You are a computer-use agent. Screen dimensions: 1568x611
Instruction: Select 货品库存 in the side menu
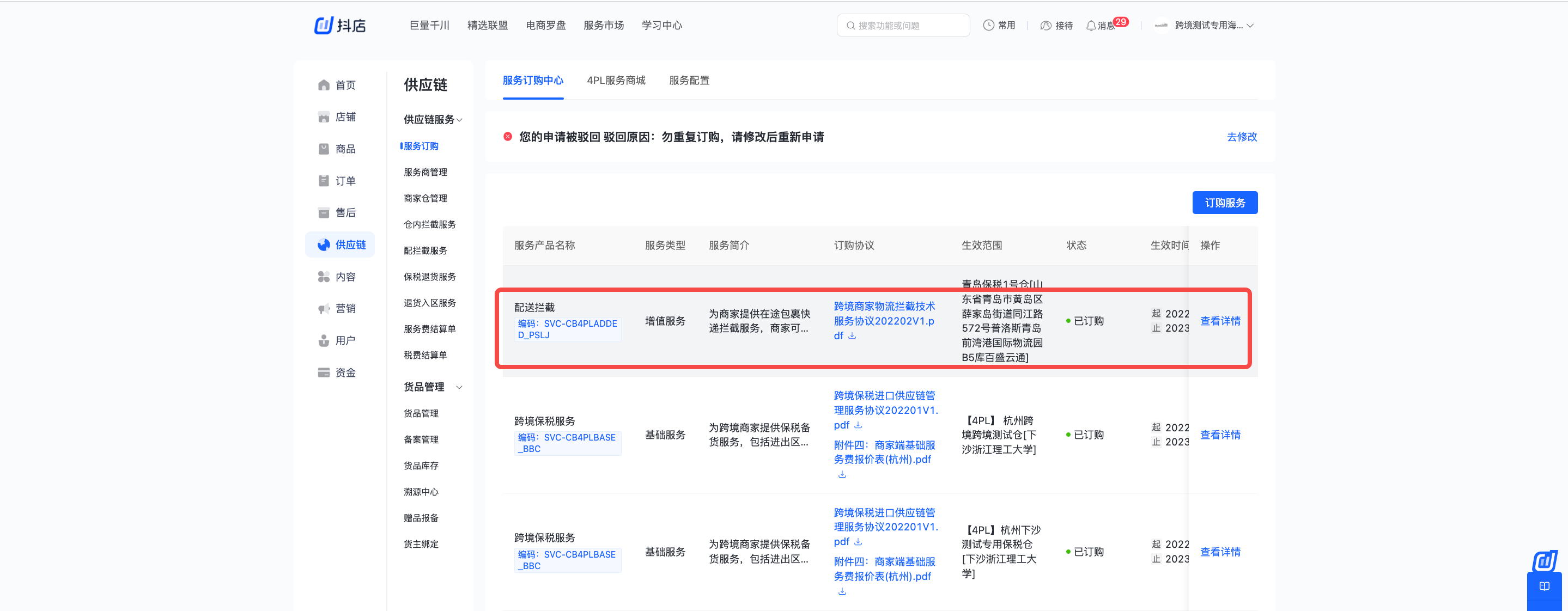pos(421,466)
